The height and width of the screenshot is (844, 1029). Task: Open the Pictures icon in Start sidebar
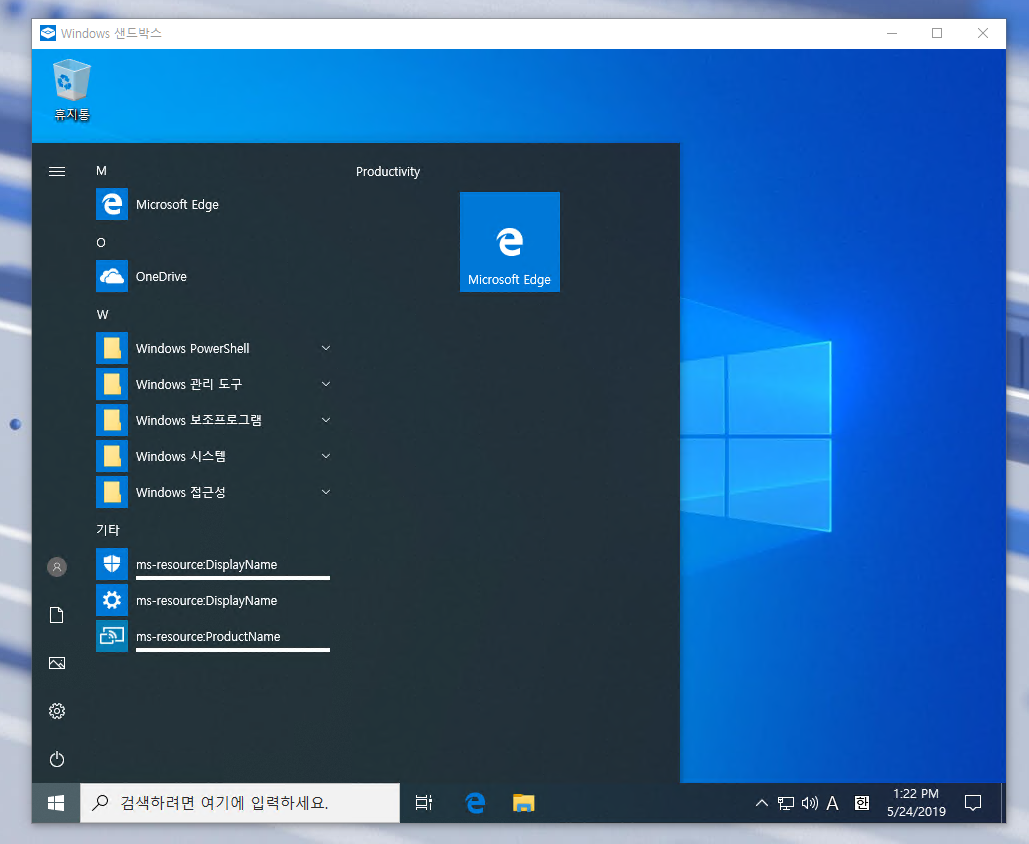[57, 663]
